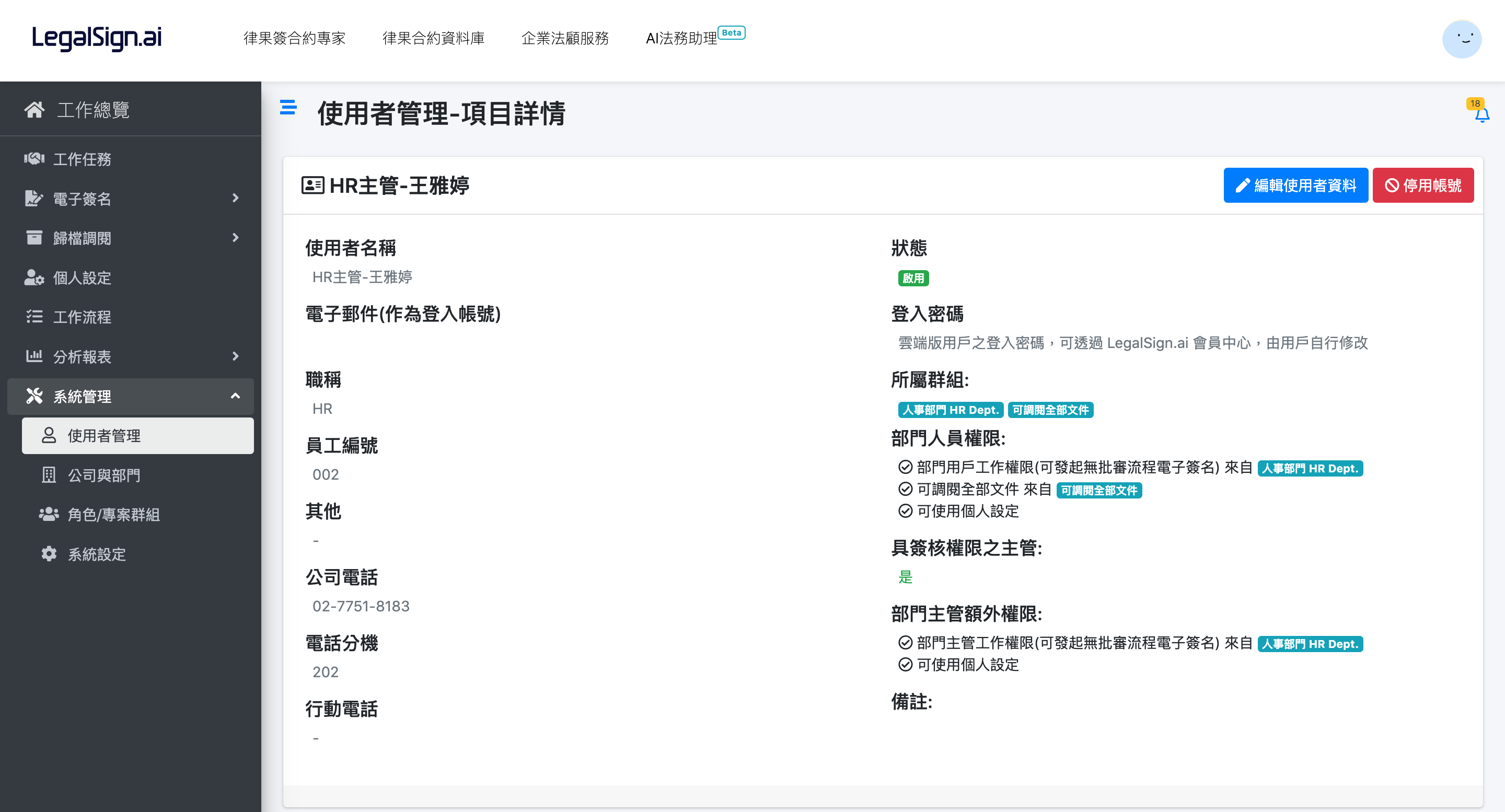Click the person icon for 使用者管理
1505x812 pixels.
[x=49, y=435]
